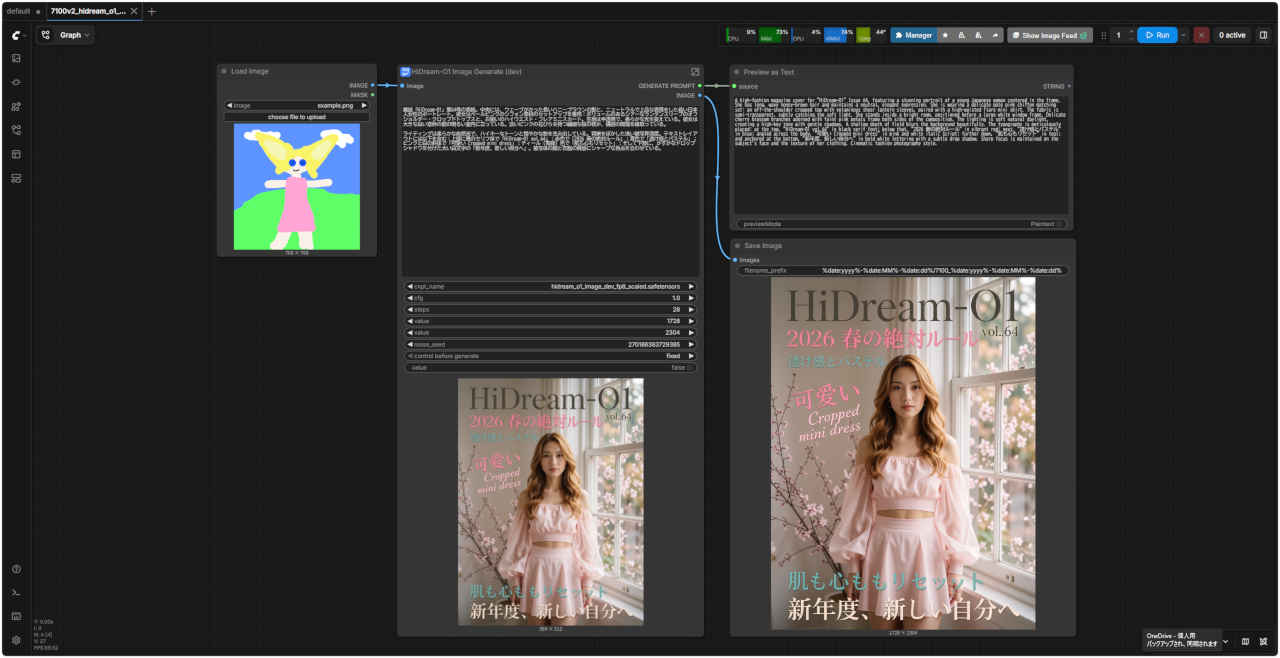Click the red cancel X button beside Run
This screenshot has height=658, width=1280.
point(1201,35)
